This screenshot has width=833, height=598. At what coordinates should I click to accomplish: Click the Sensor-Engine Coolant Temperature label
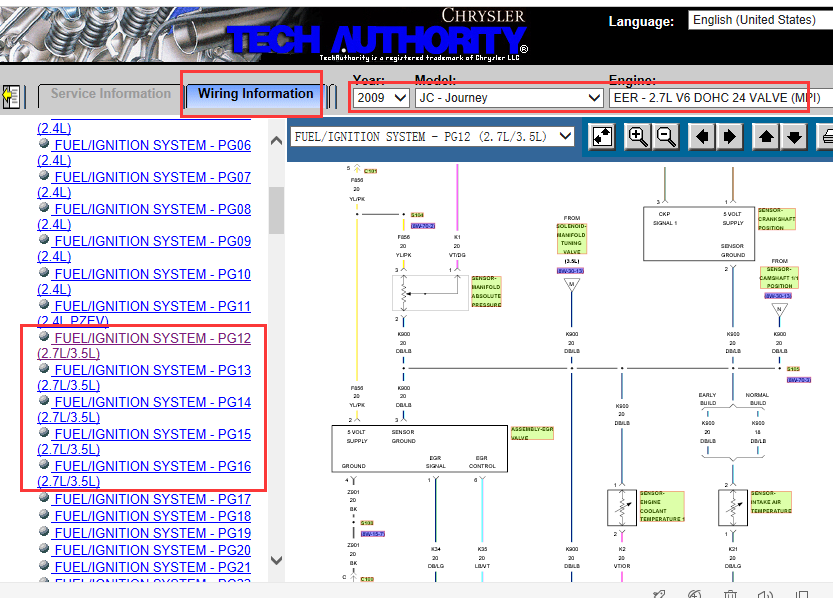[662, 506]
